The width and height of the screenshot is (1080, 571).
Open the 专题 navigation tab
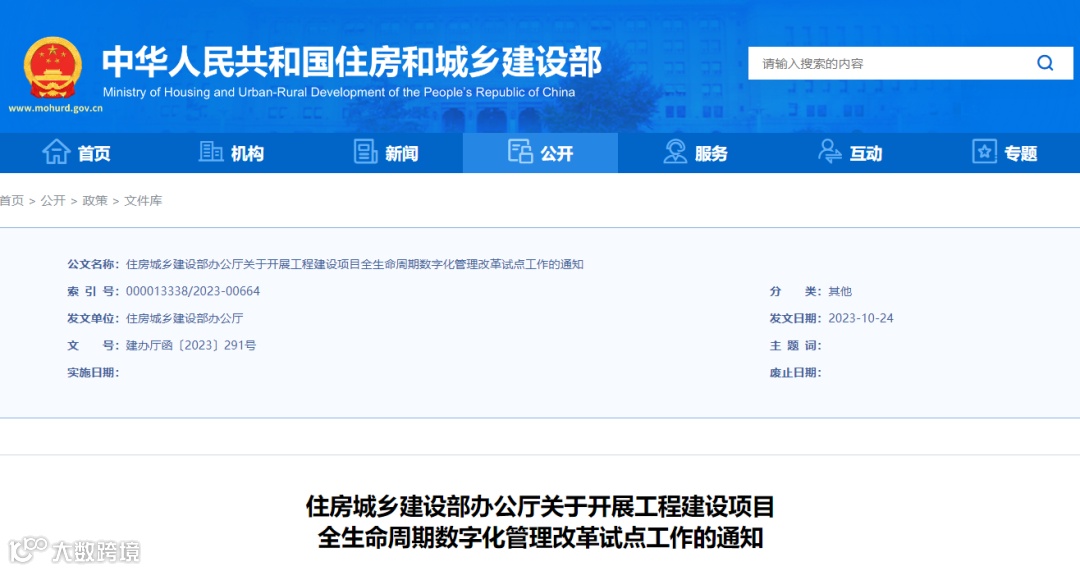coord(1004,153)
